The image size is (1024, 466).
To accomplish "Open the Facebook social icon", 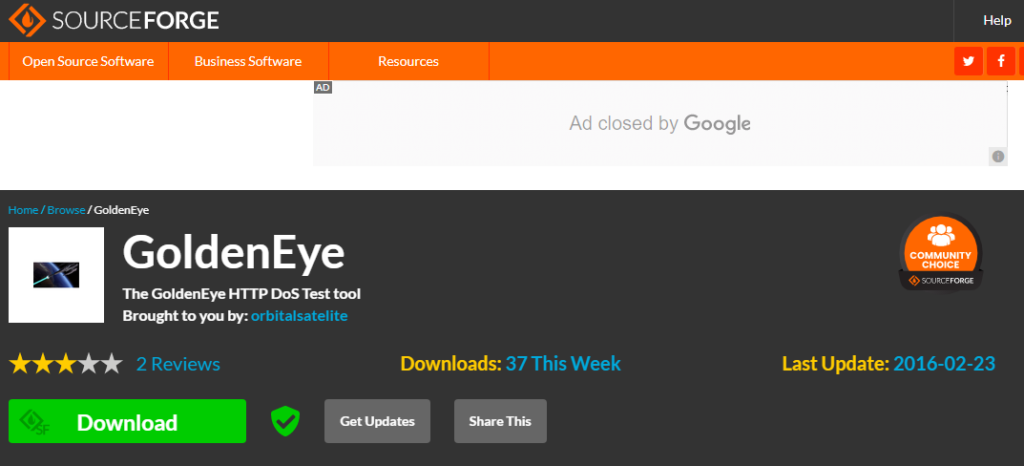I will tap(1000, 62).
